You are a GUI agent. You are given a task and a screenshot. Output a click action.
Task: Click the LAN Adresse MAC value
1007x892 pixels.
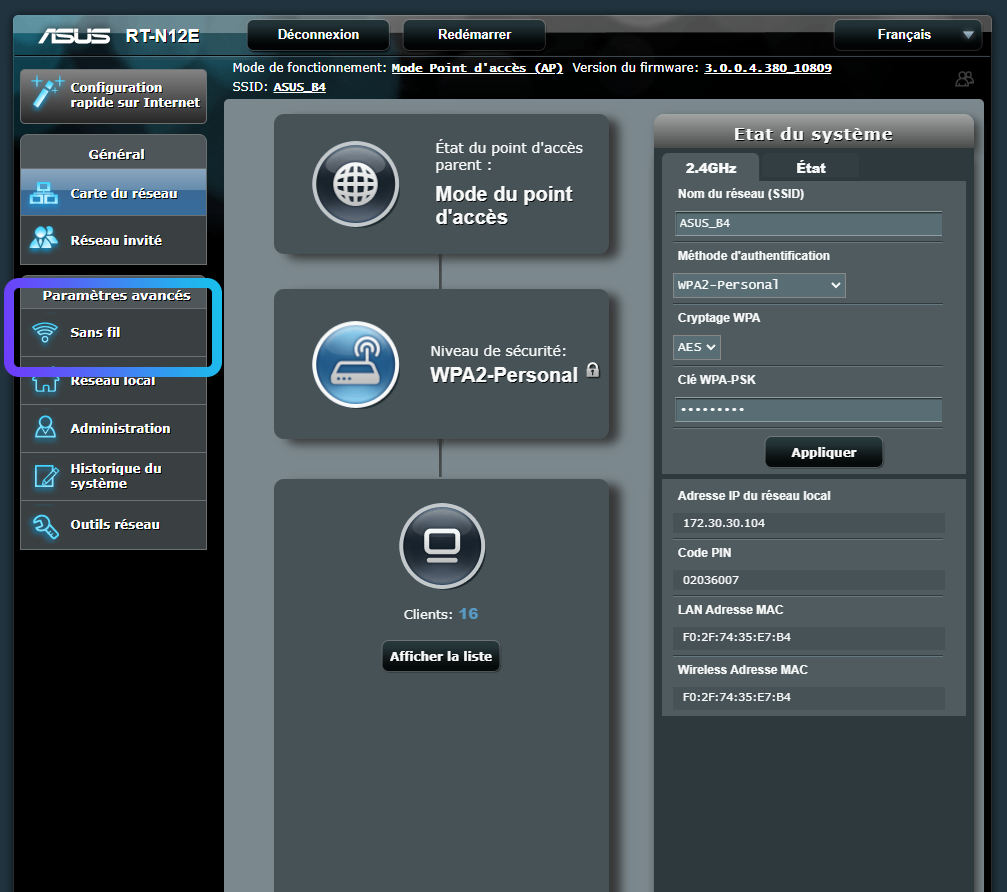(x=737, y=637)
